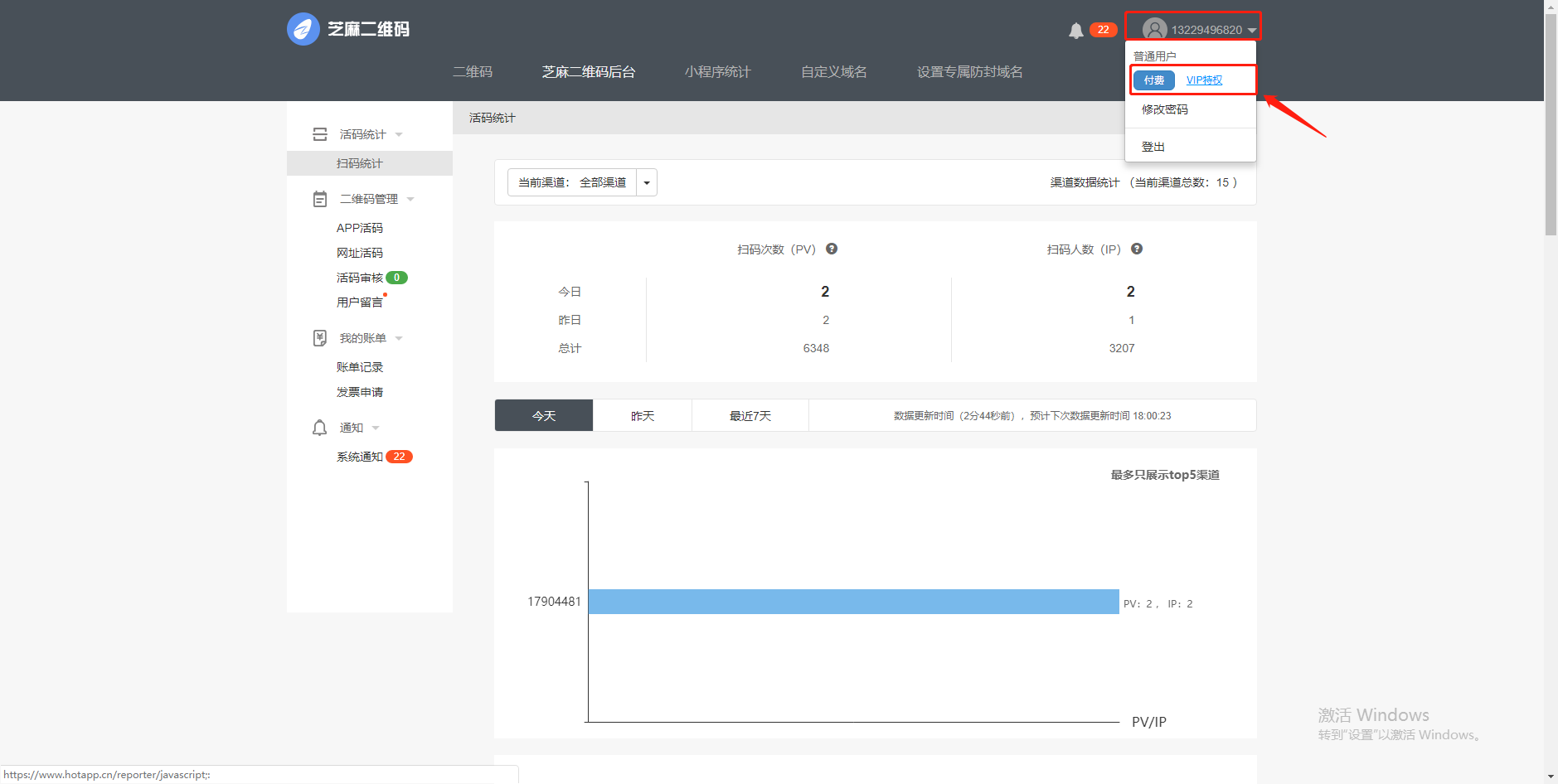Click the 二维码管理 clipboard icon
The width and height of the screenshot is (1558, 784).
click(320, 199)
